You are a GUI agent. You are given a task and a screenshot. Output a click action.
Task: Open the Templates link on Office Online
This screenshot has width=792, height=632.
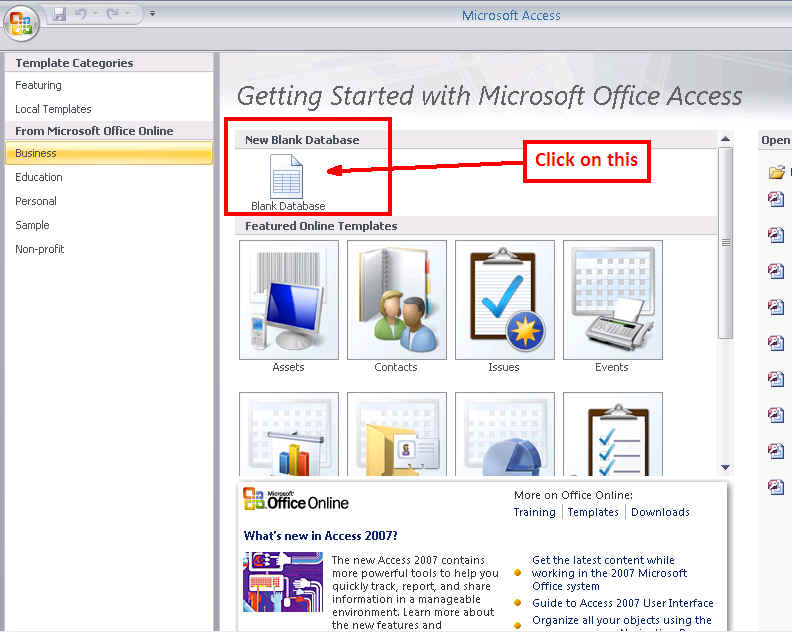tap(593, 512)
